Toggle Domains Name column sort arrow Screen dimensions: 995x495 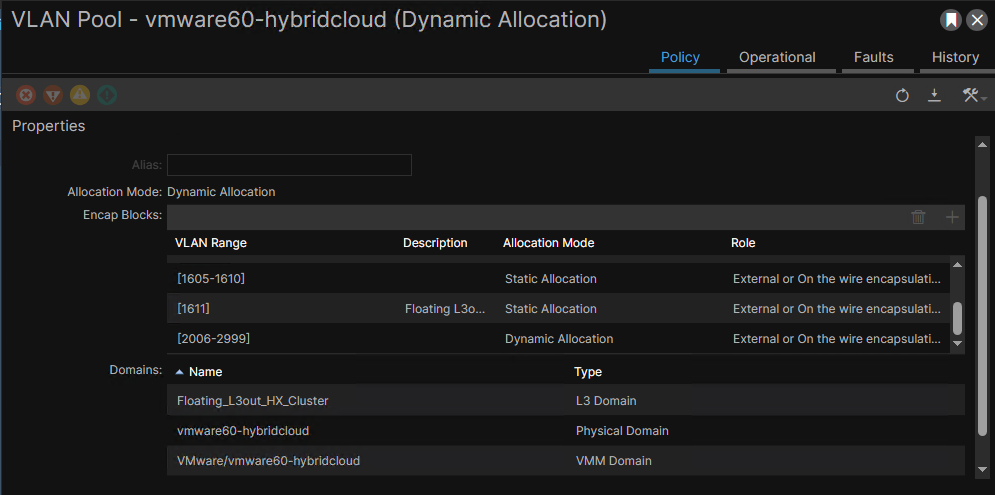click(x=180, y=372)
